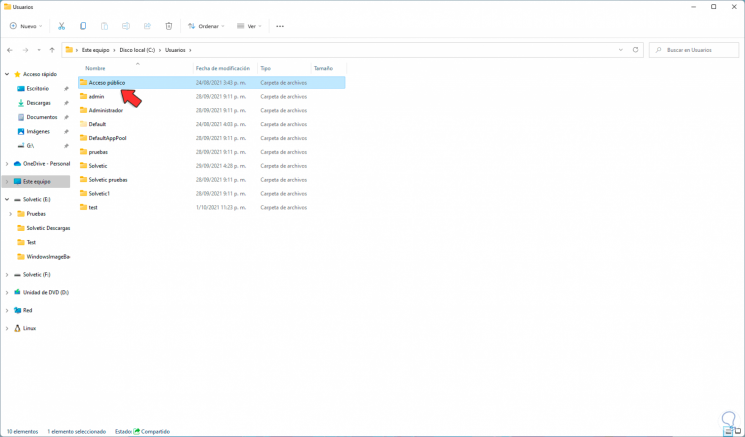Select the Administrador folder
Image resolution: width=745 pixels, height=437 pixels.
[x=212, y=110]
